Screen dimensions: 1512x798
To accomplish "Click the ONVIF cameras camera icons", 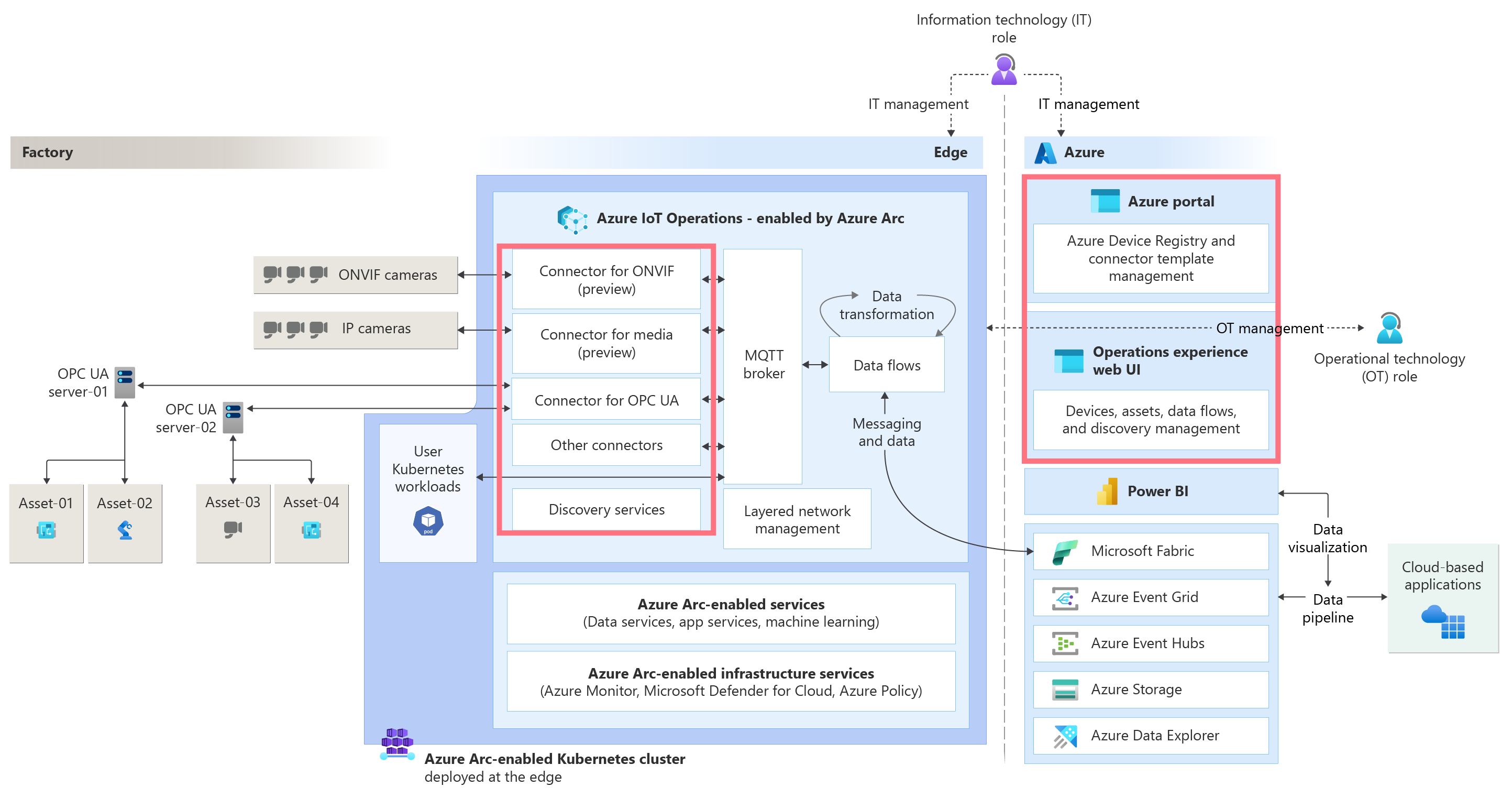I will pos(295,275).
